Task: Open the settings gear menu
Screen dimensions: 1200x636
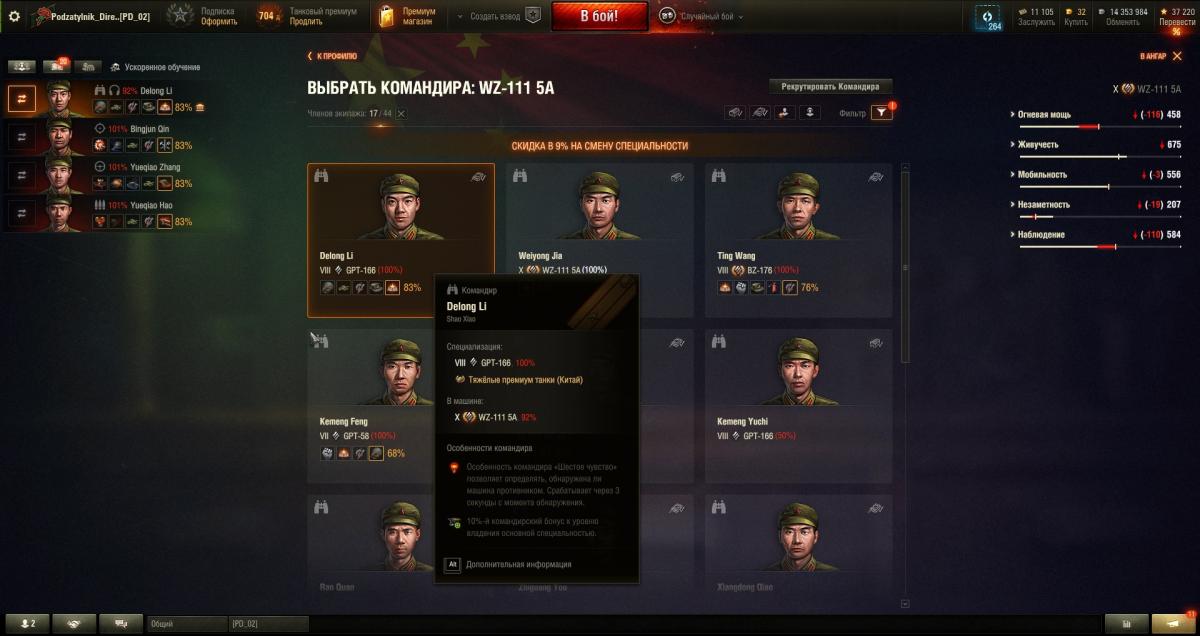Action: click(x=14, y=16)
